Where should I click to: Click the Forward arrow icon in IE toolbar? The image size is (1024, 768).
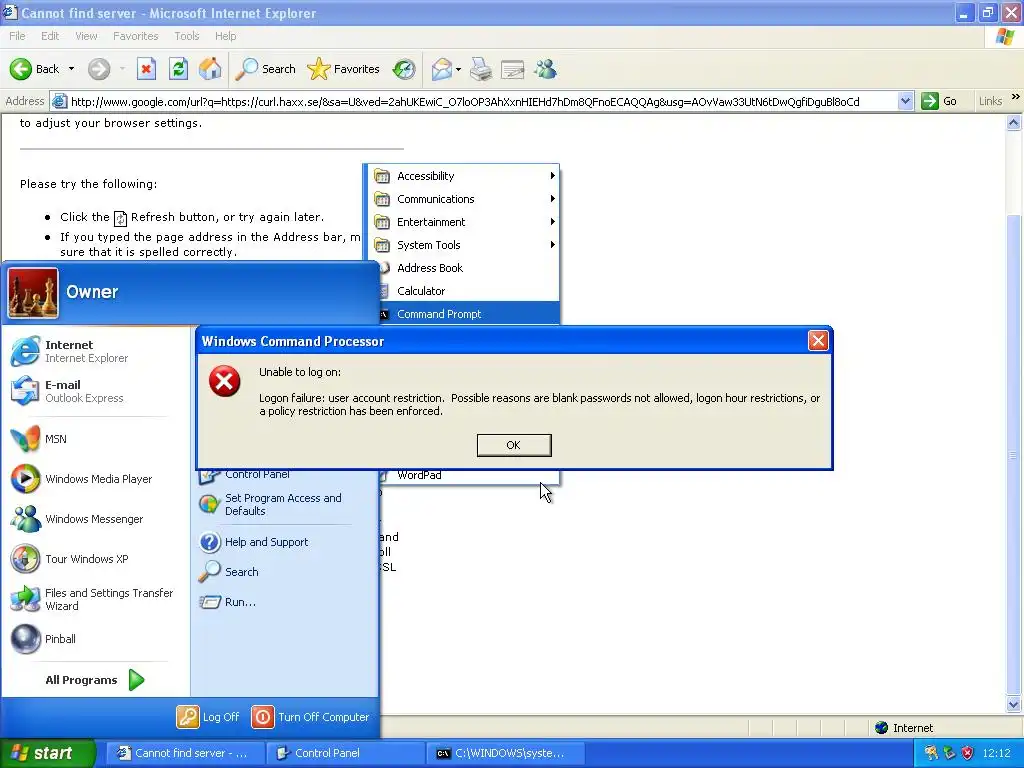[x=99, y=69]
